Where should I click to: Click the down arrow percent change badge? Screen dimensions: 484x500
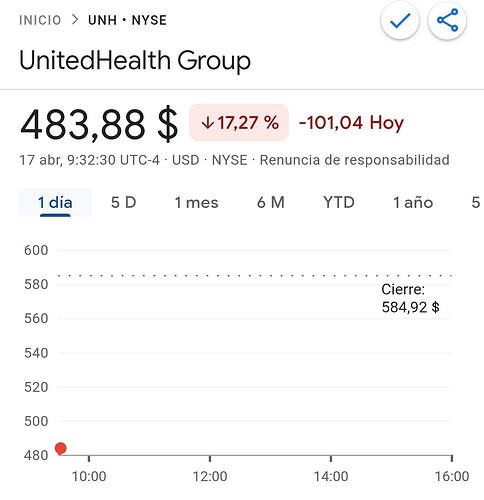[x=239, y=122]
